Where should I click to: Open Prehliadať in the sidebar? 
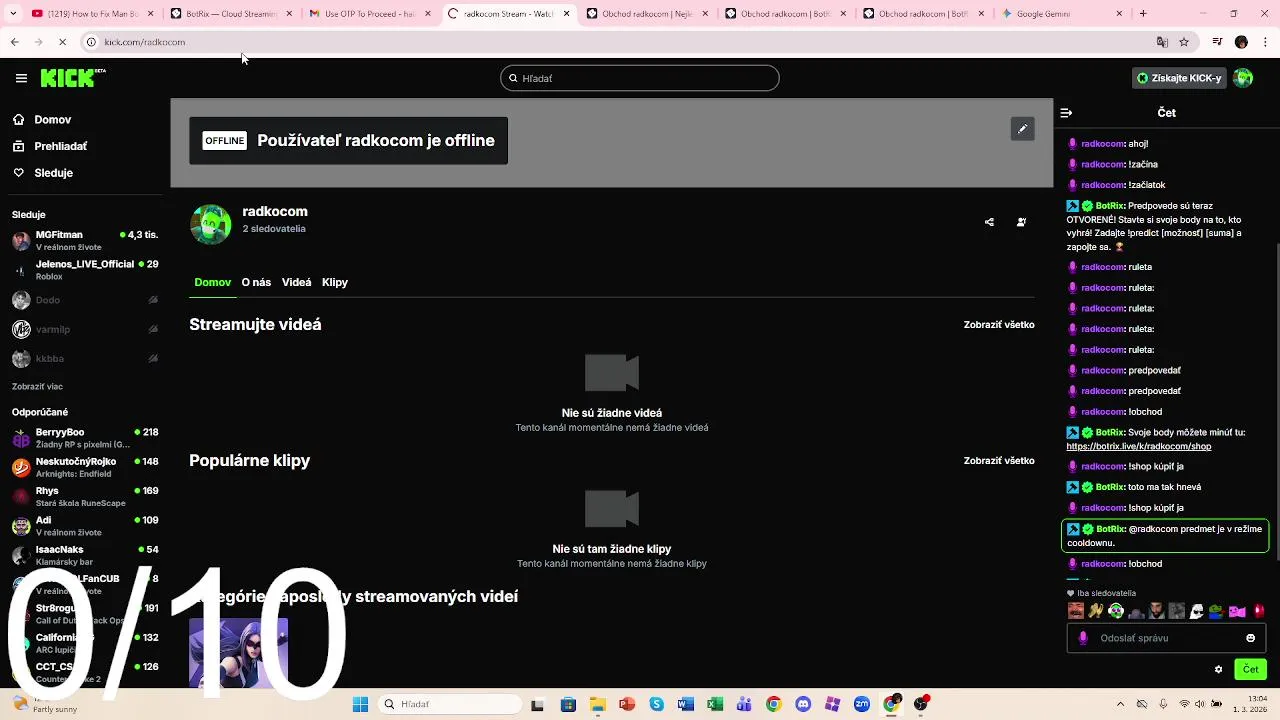click(x=50, y=146)
